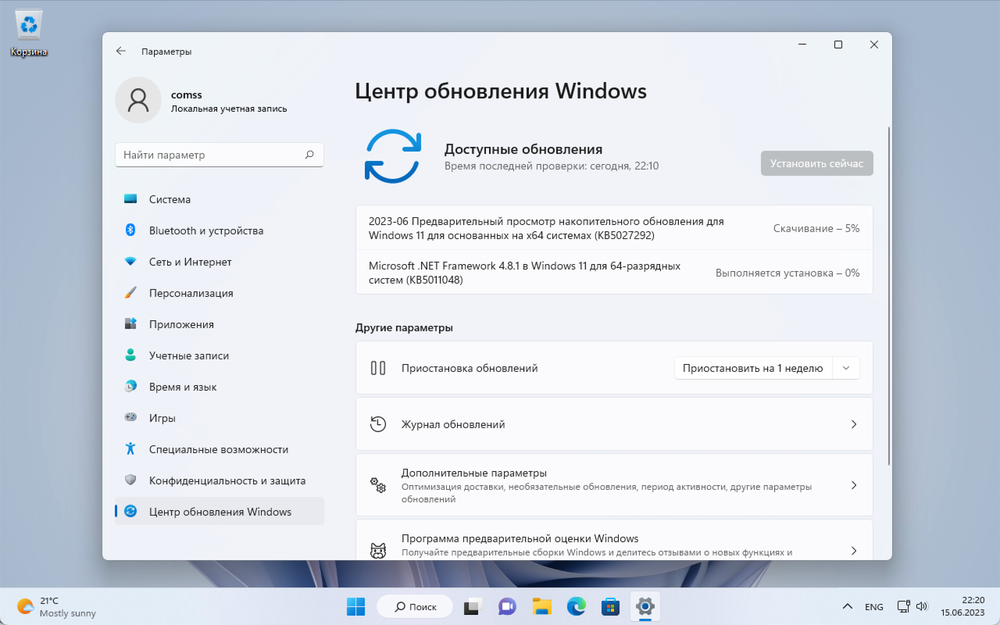Click the volume speaker tray icon

pyautogui.click(x=922, y=607)
